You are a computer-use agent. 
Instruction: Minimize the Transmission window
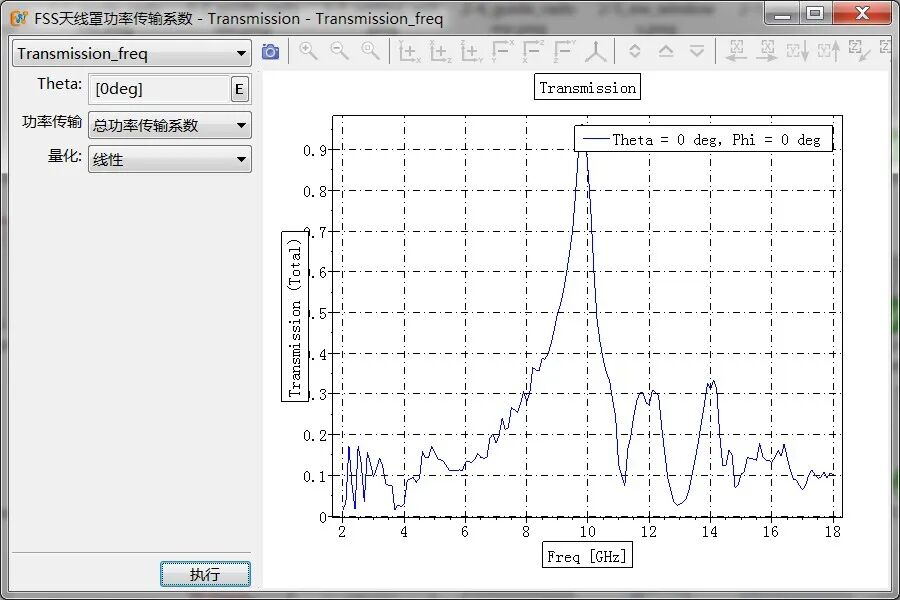tap(782, 14)
